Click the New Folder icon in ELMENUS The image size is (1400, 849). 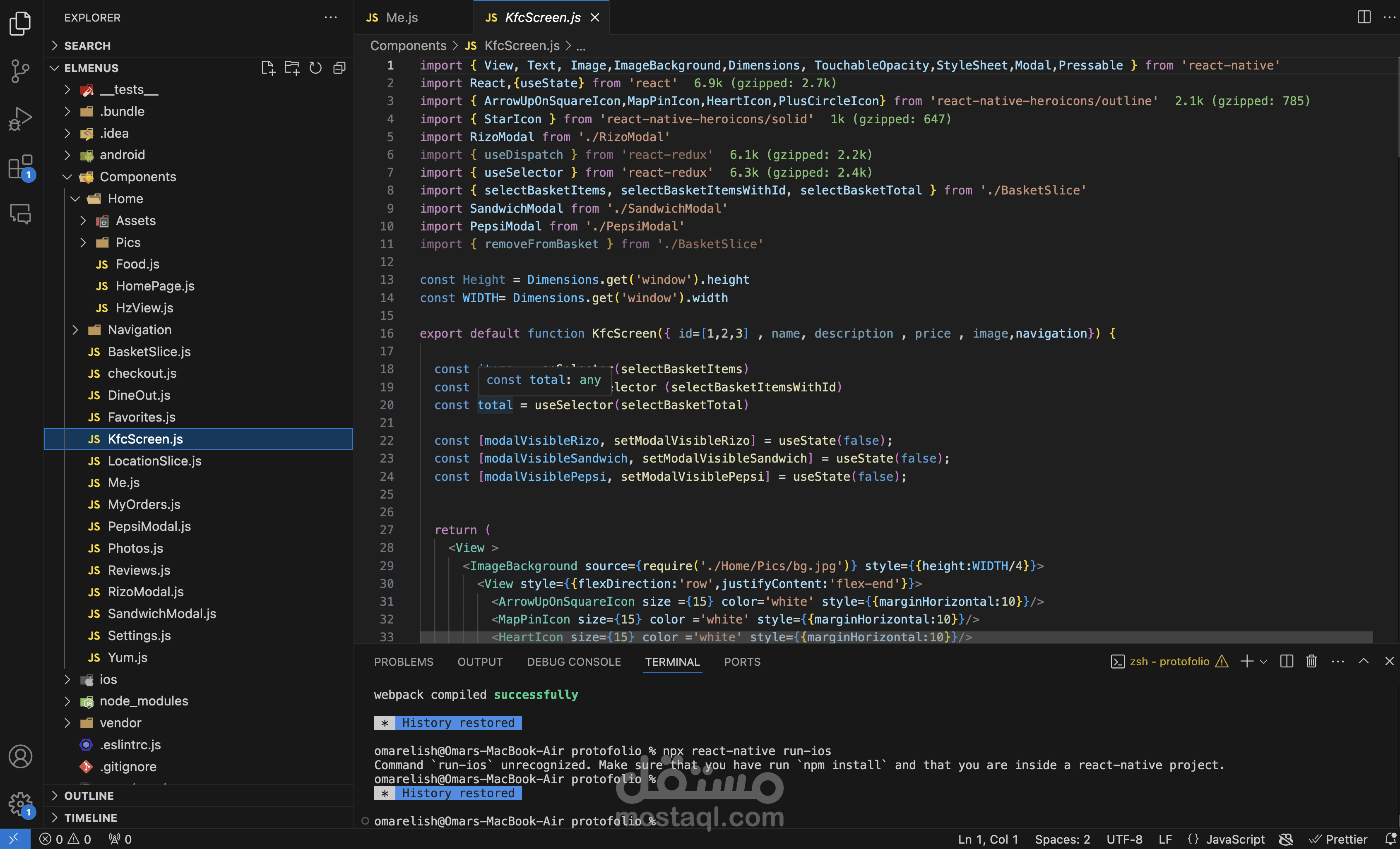[x=291, y=68]
